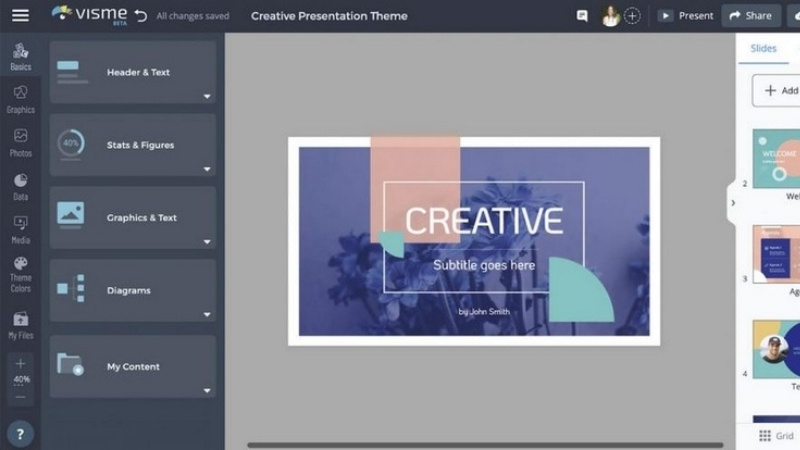Image resolution: width=800 pixels, height=450 pixels.
Task: Open the hamburger main menu
Action: coord(20,15)
